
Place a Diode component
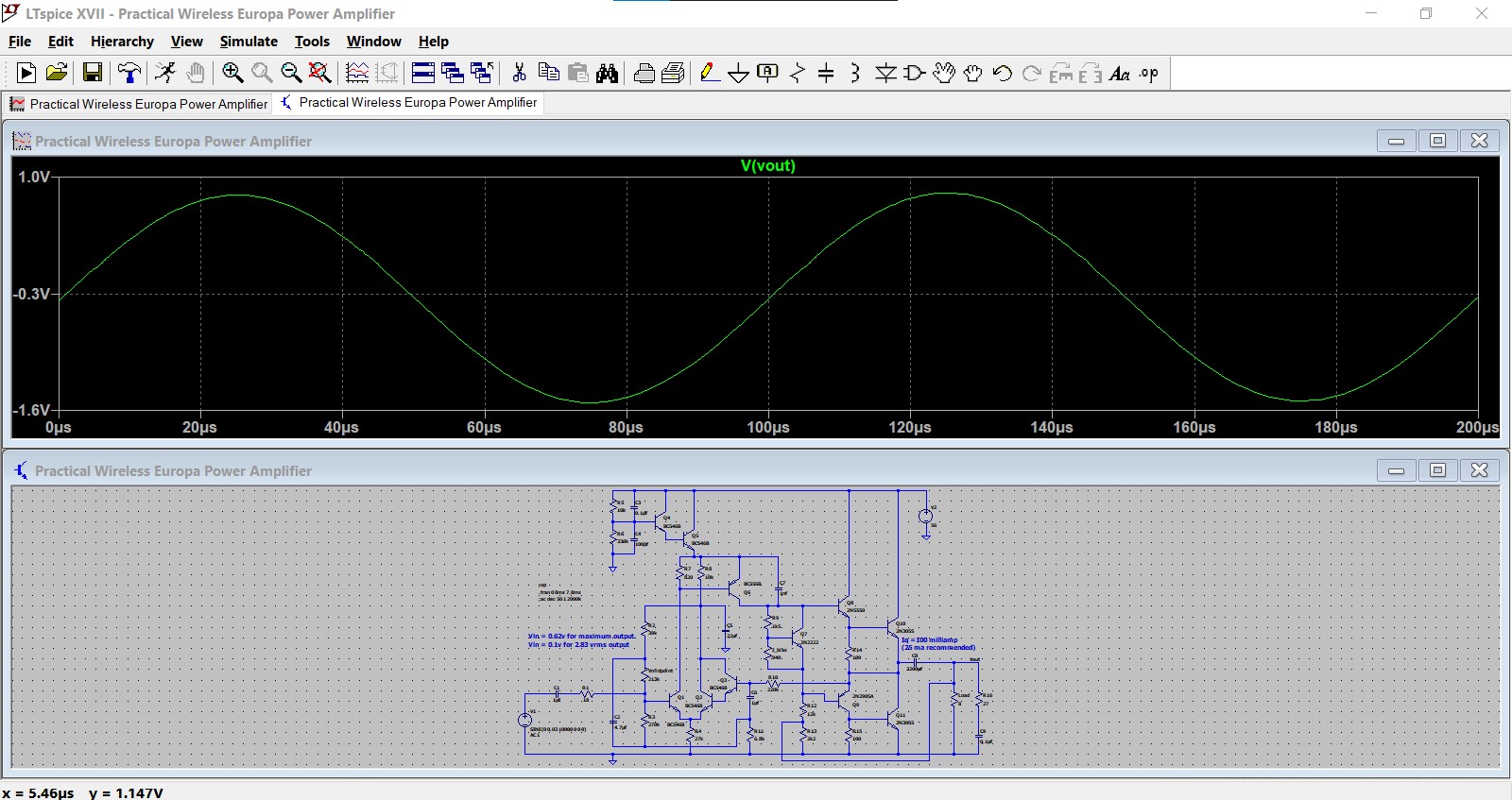(x=885, y=73)
